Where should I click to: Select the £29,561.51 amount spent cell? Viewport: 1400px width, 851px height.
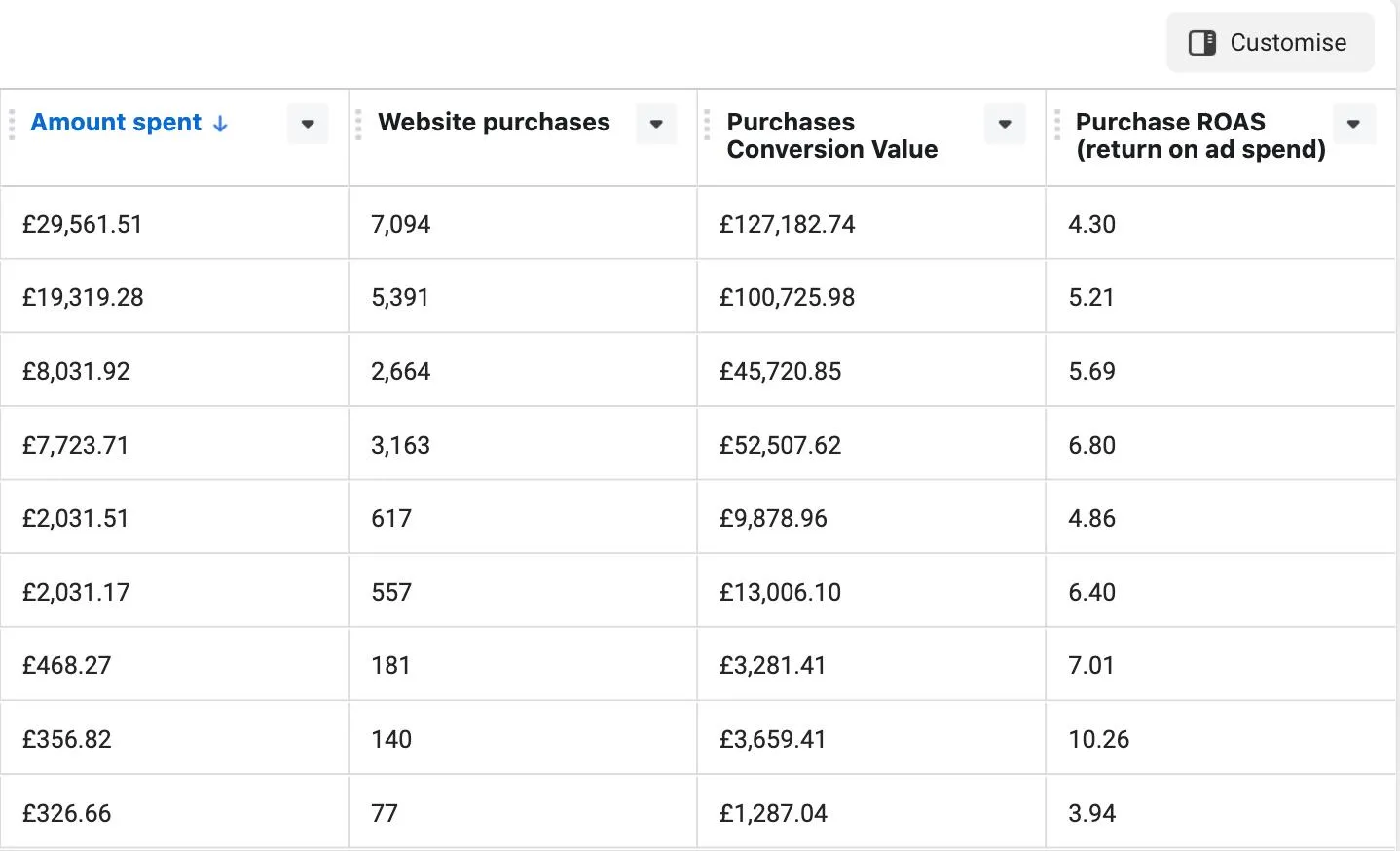coord(83,224)
